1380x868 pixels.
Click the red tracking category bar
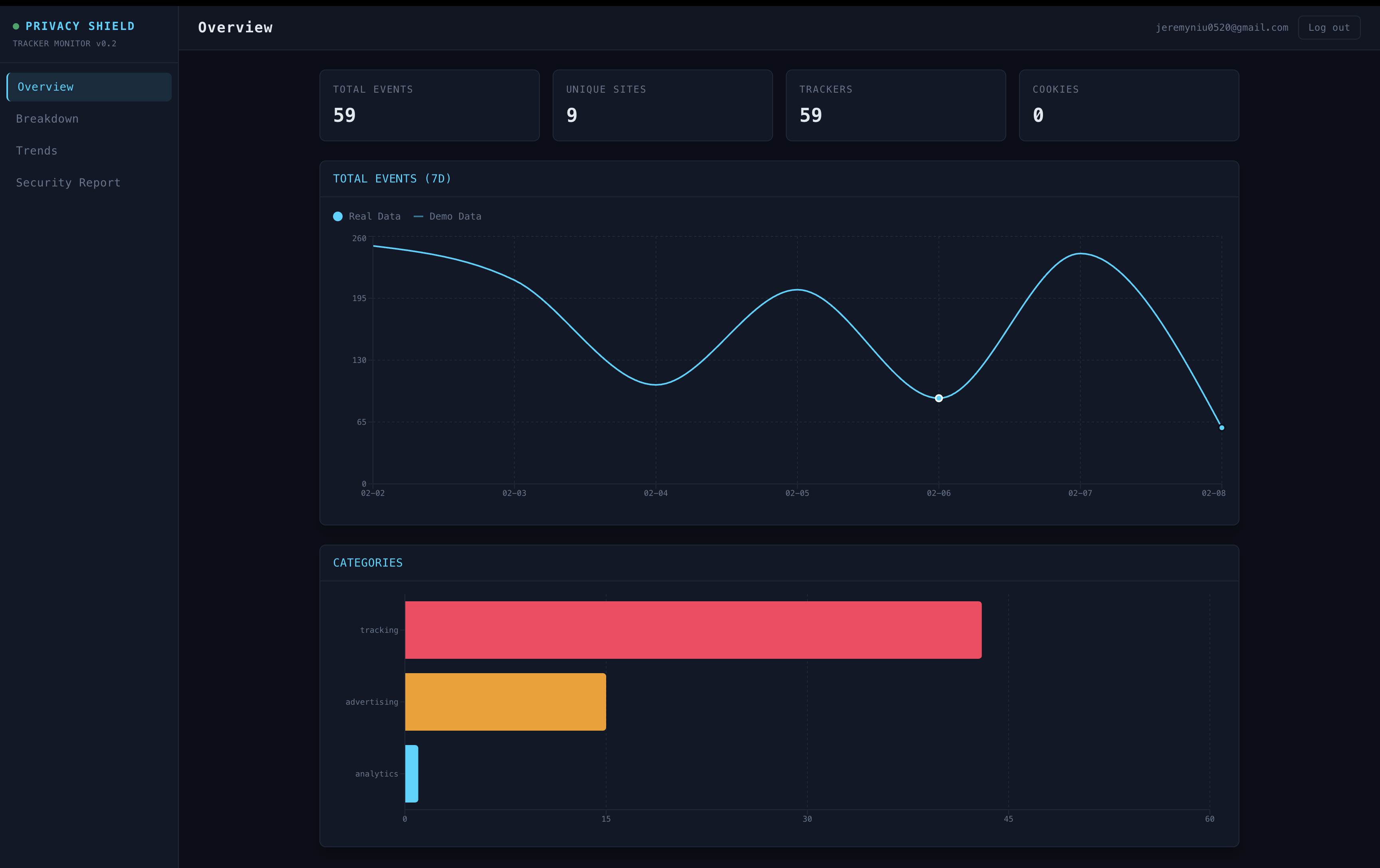pos(693,630)
